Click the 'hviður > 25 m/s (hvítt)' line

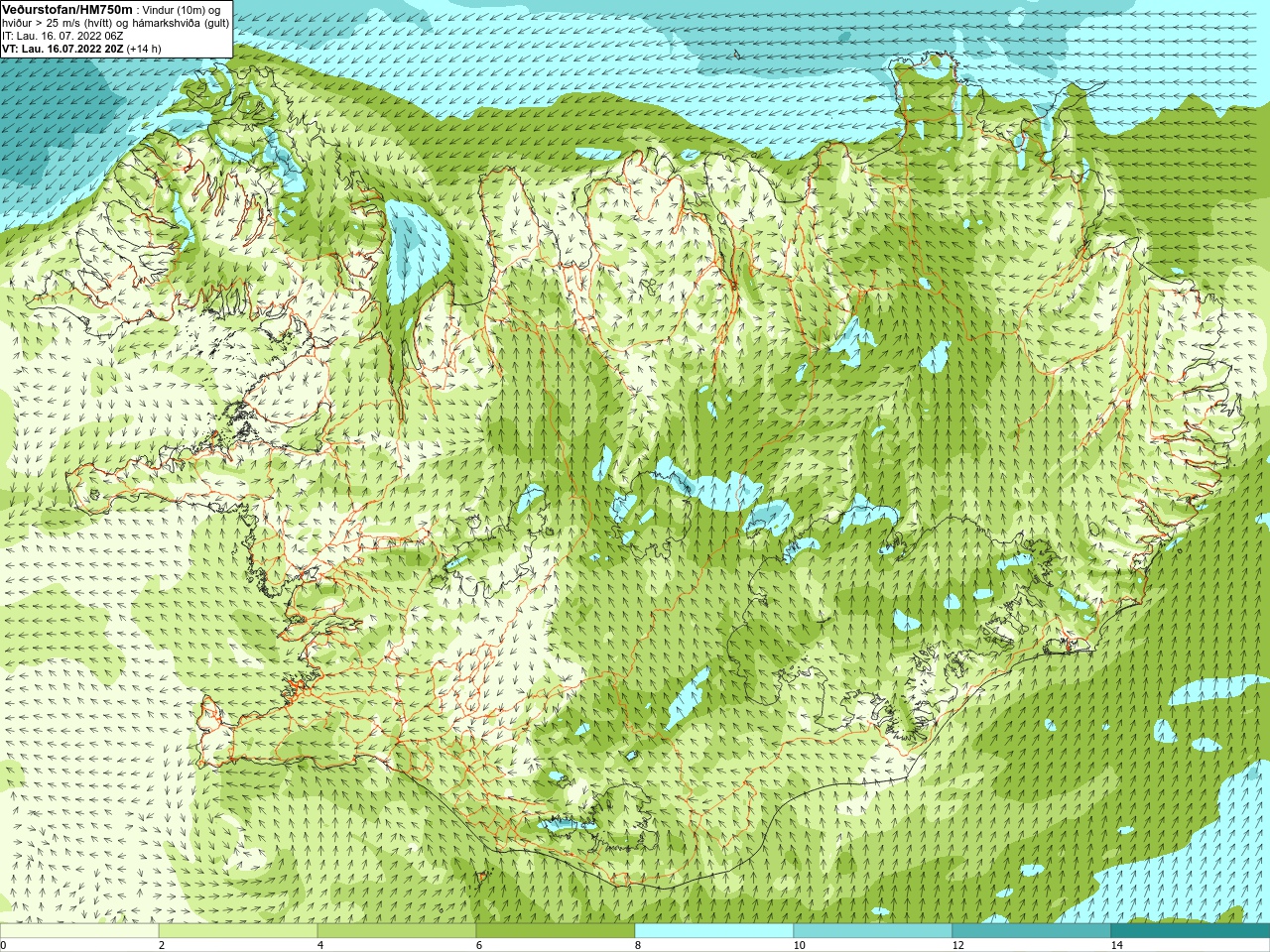coord(59,23)
